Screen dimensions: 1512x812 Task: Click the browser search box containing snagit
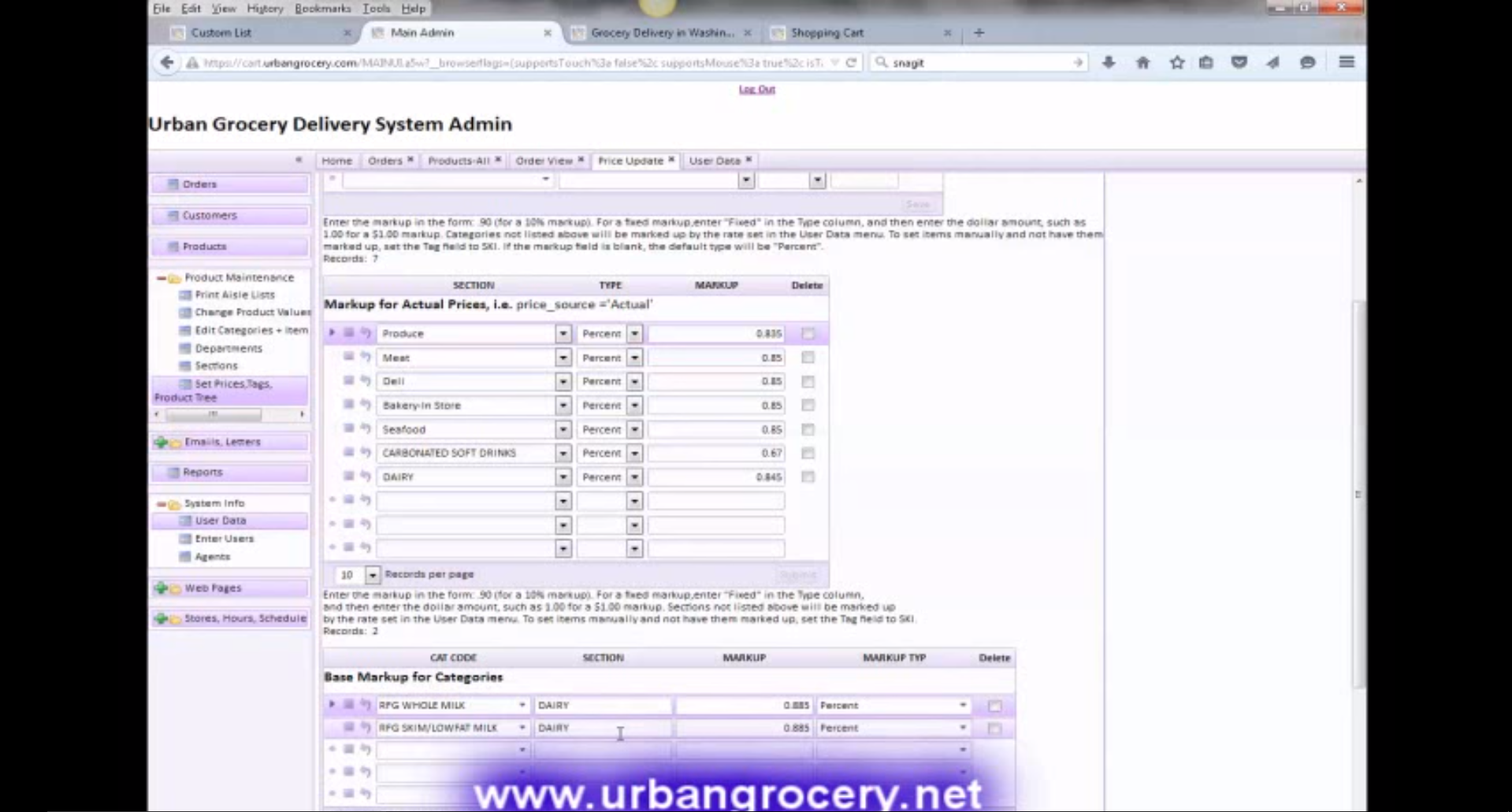pos(979,62)
